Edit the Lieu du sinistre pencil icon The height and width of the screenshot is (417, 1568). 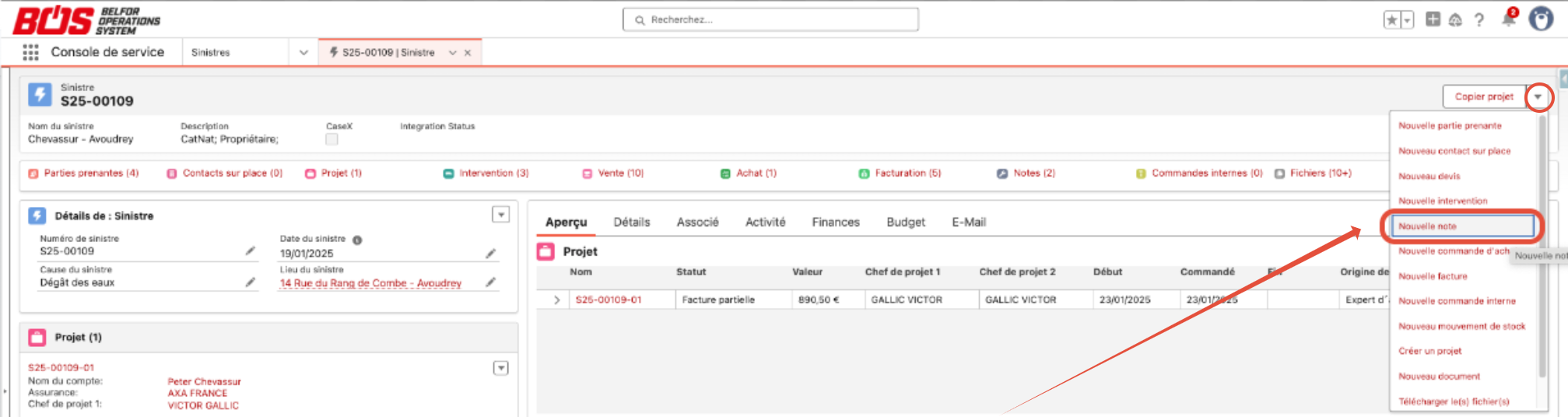[x=490, y=282]
